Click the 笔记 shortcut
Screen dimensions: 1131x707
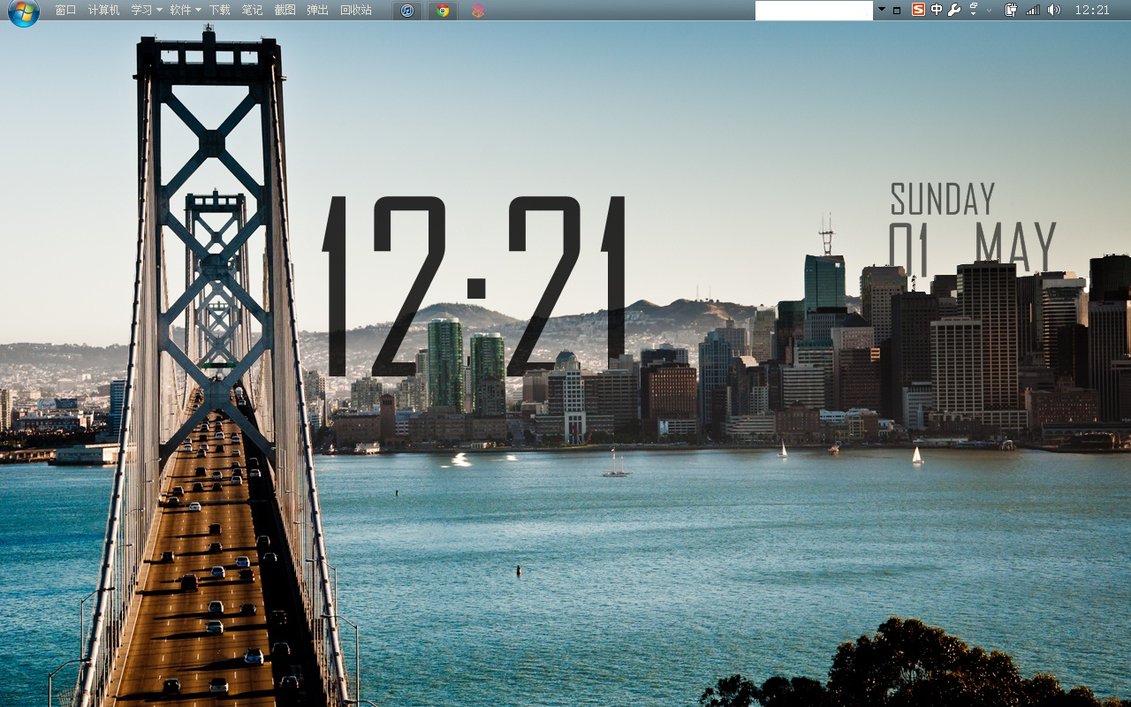[x=252, y=10]
